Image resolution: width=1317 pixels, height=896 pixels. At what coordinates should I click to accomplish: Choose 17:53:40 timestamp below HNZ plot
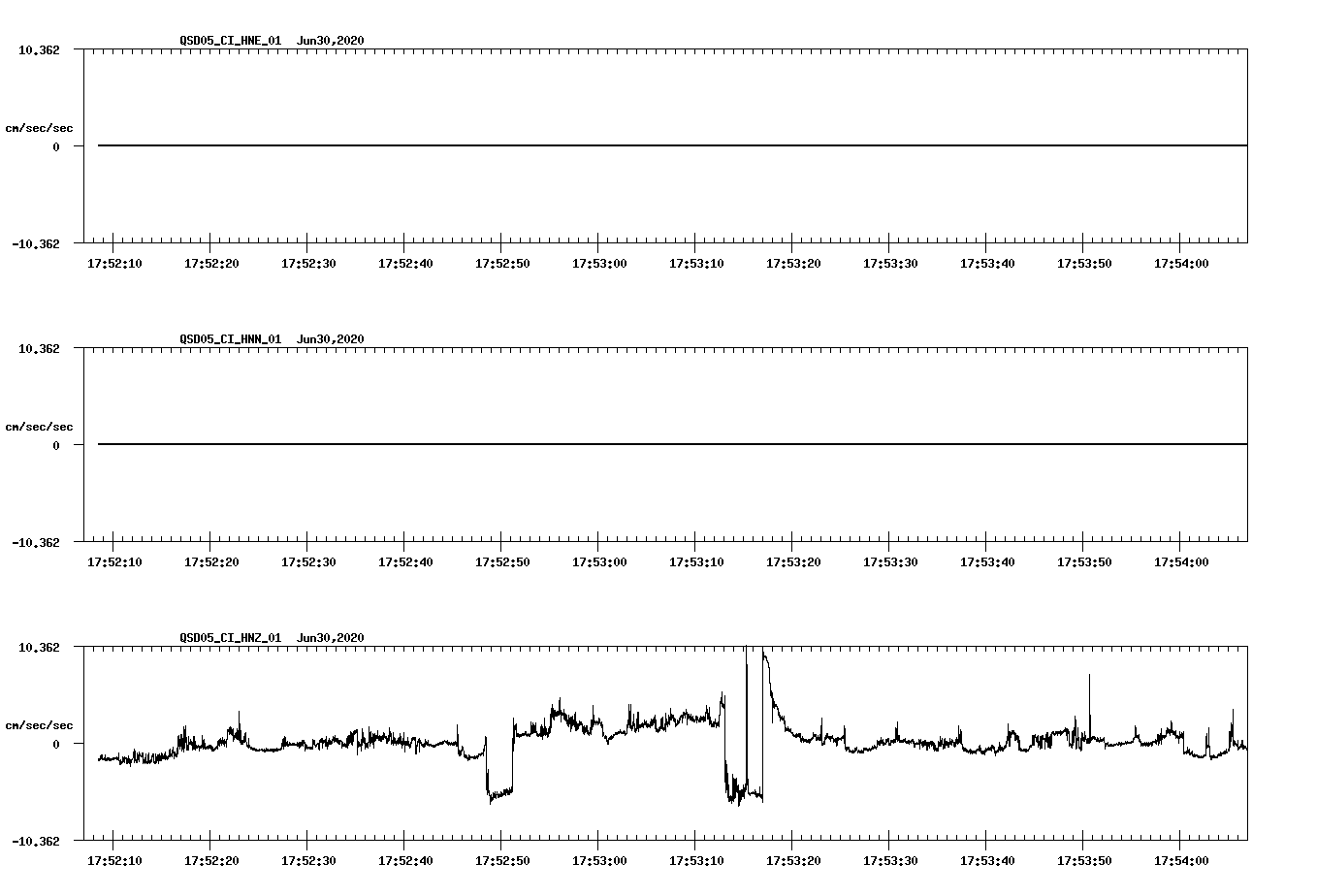987,861
